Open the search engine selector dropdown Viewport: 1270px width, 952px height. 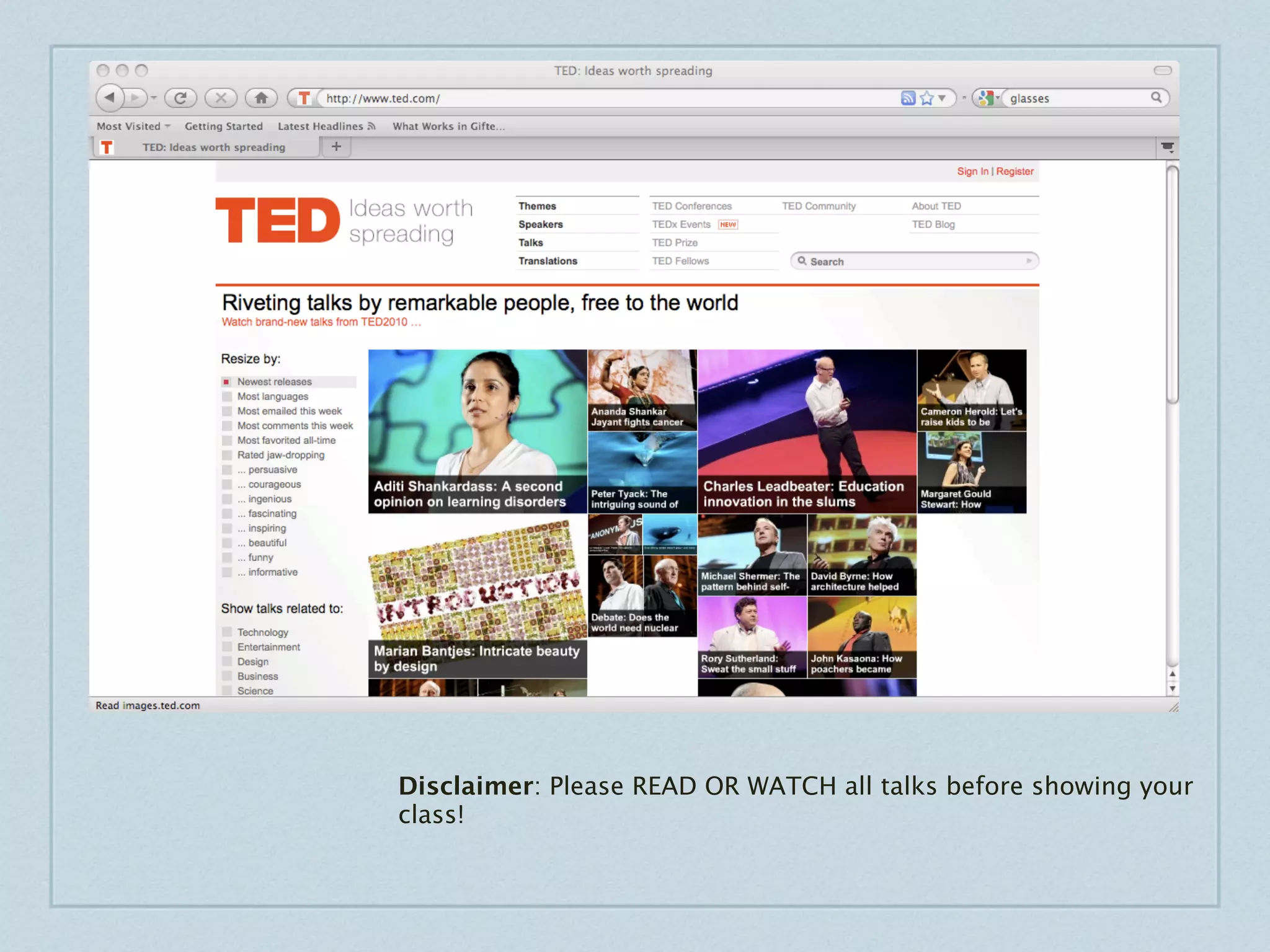tap(987, 98)
